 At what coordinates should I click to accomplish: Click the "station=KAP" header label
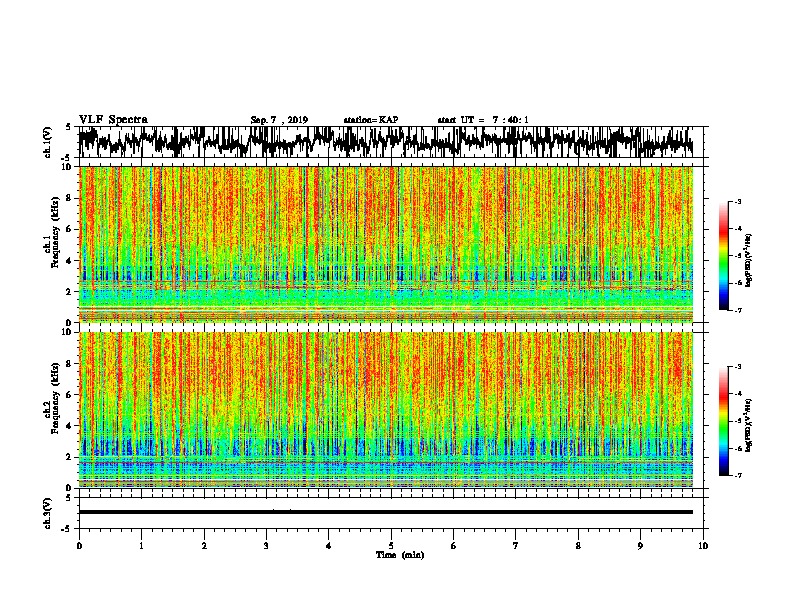pos(371,120)
